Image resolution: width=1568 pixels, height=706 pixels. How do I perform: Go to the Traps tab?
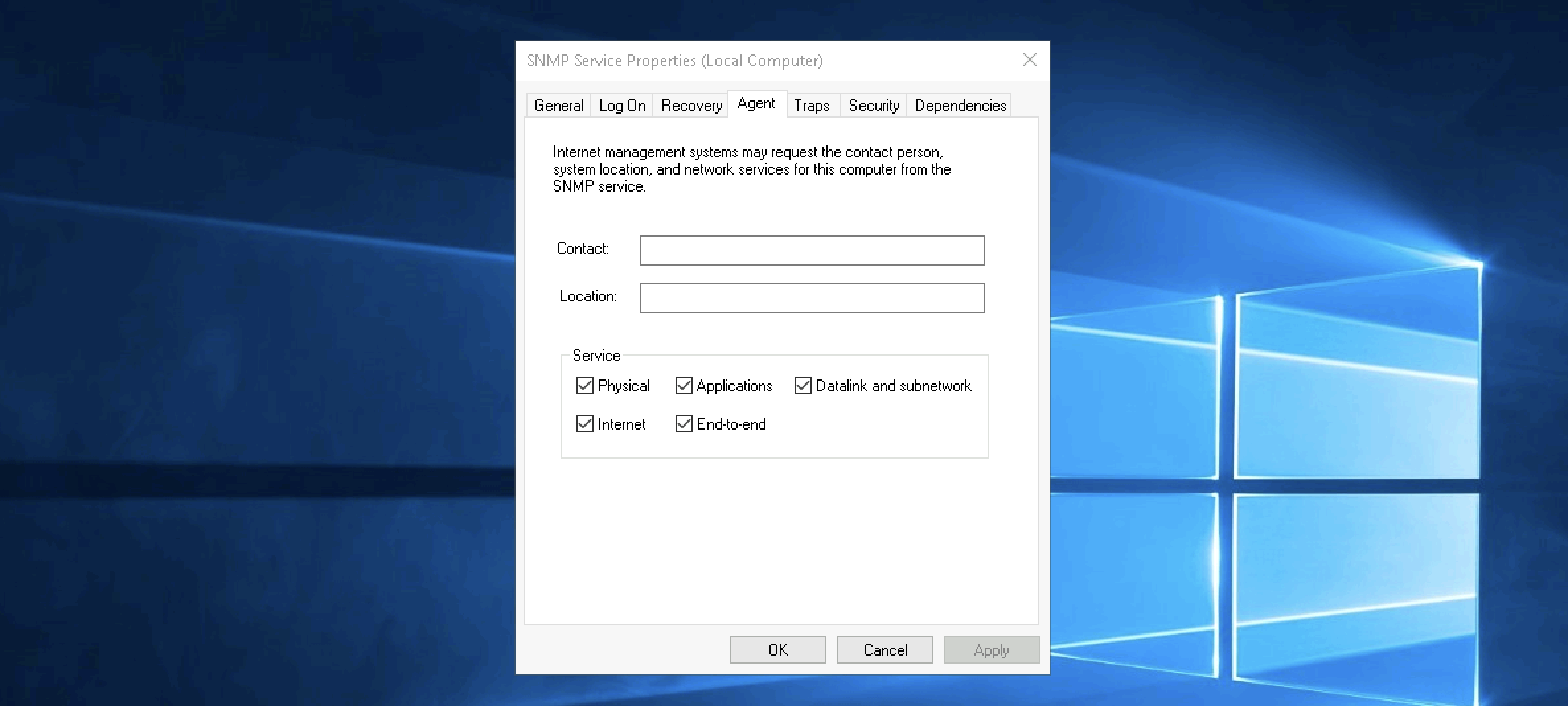[811, 106]
